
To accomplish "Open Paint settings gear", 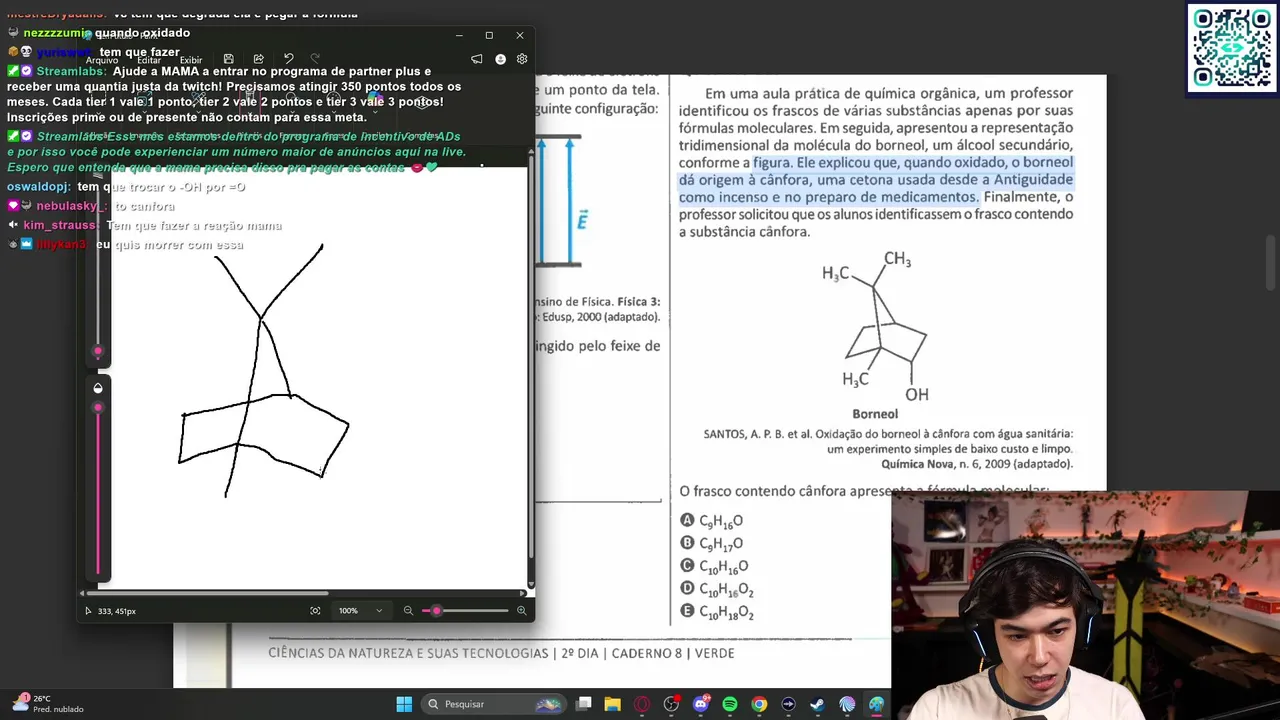I will click(522, 59).
